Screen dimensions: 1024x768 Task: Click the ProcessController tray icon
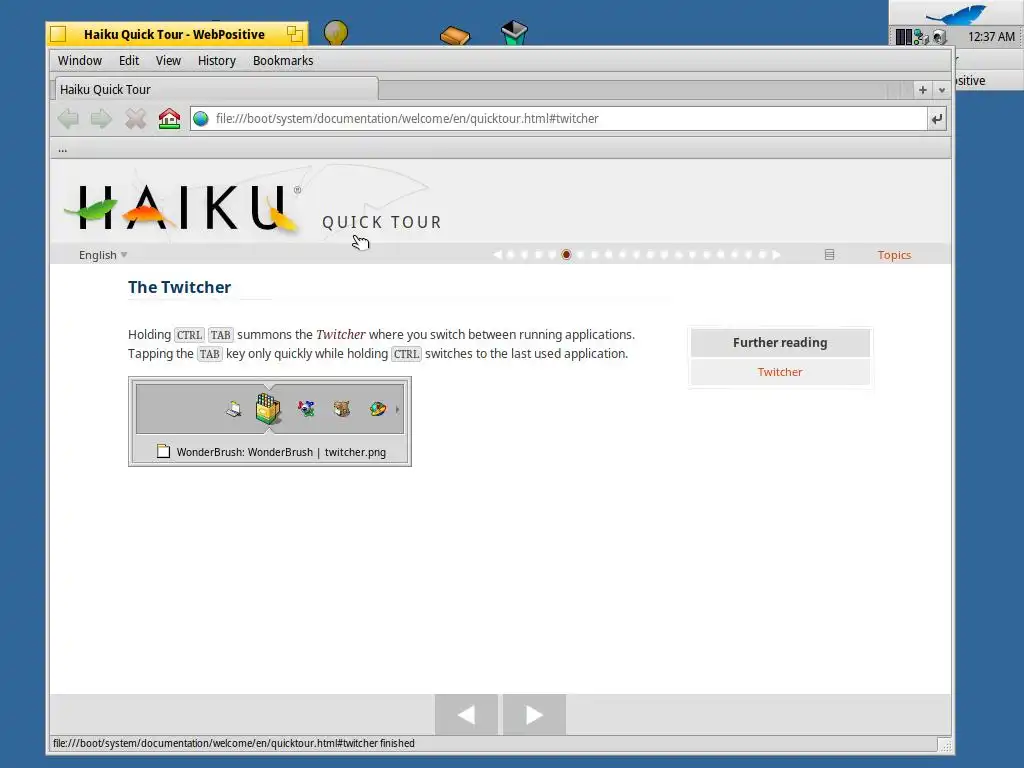pos(903,37)
